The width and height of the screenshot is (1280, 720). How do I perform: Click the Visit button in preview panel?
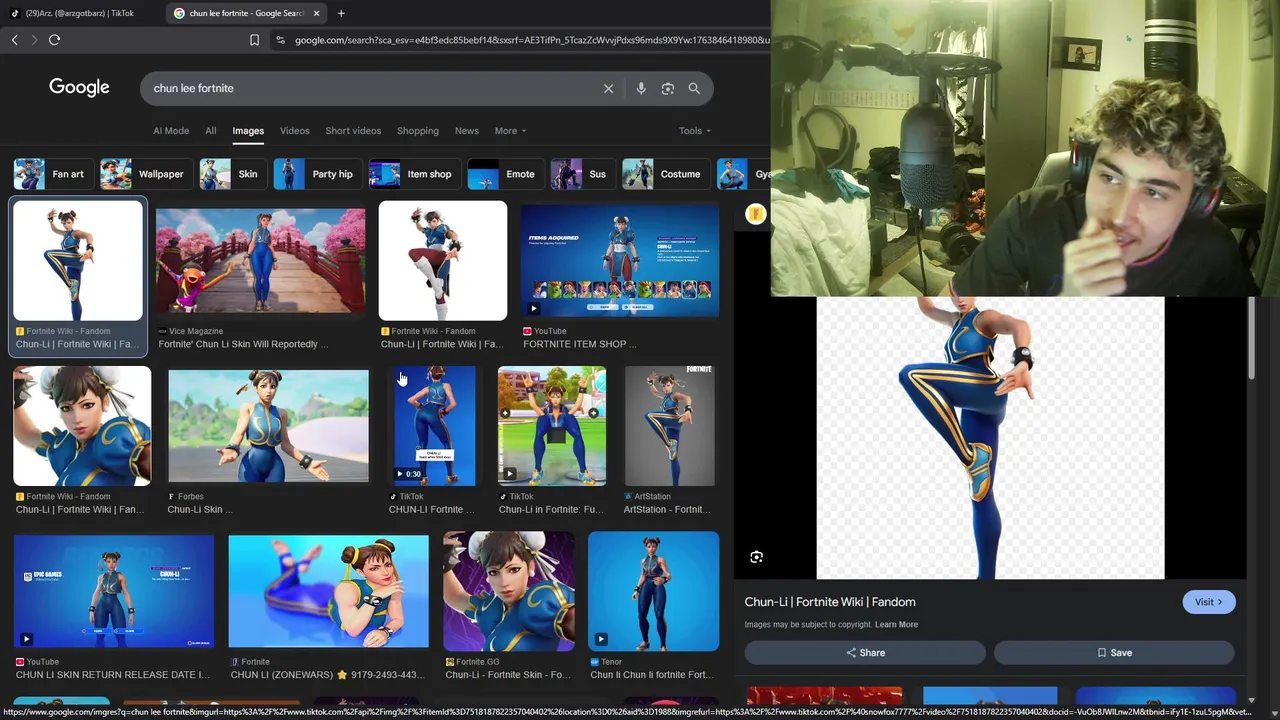[1208, 602]
